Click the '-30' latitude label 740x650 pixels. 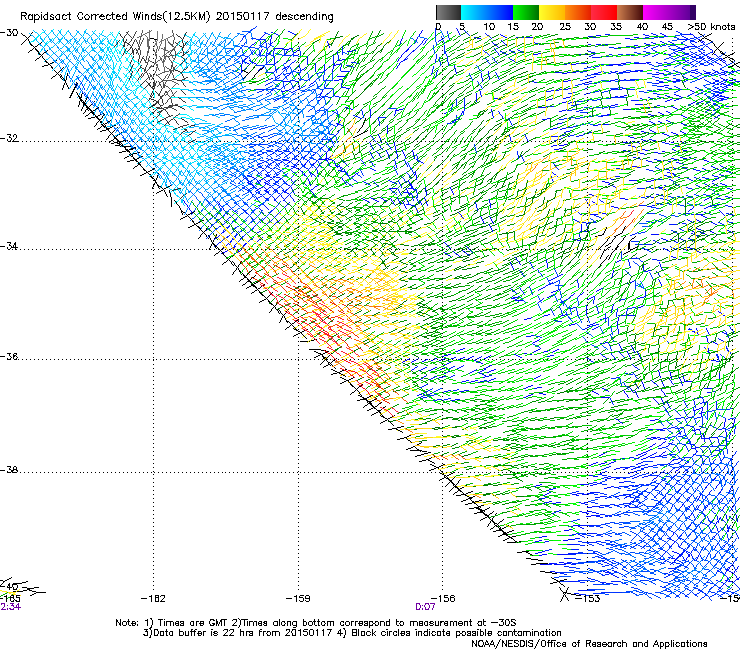(x=9, y=33)
